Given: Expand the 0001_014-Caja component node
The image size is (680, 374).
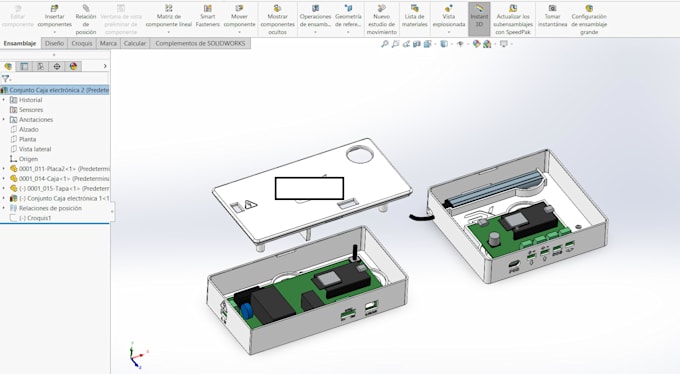Looking at the screenshot, I should 4,178.
